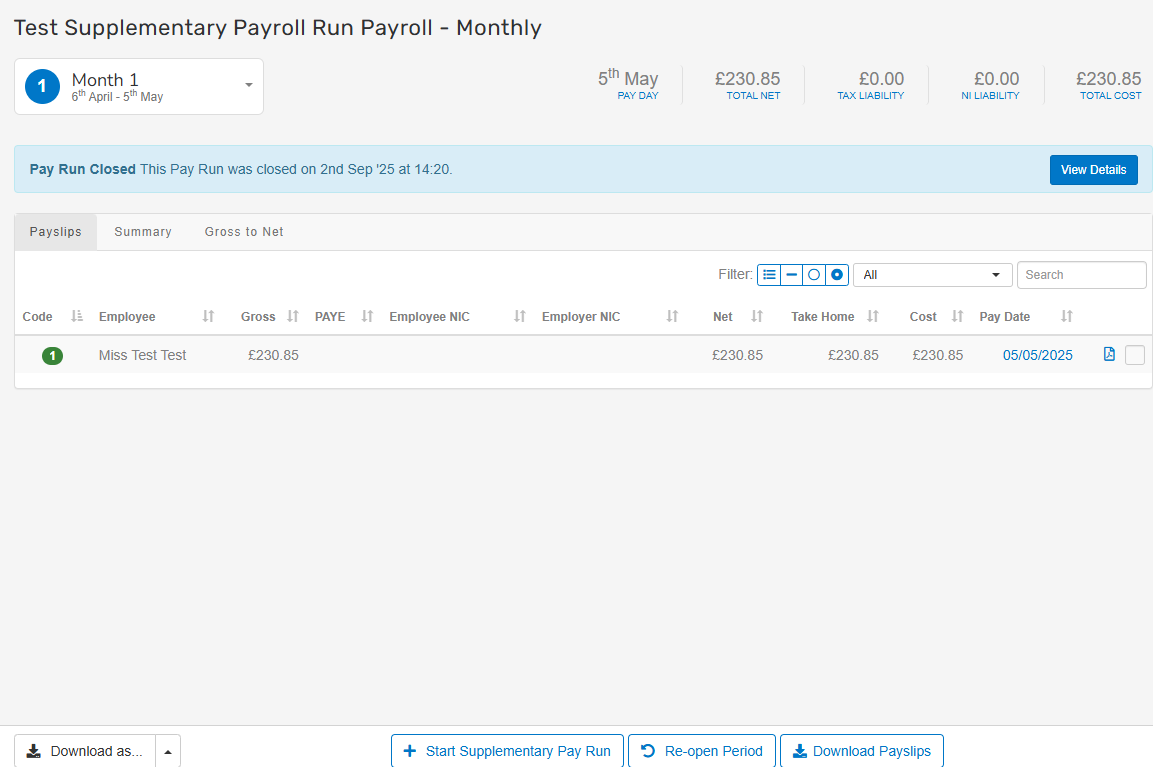Click the dash (minus) filter icon
The width and height of the screenshot is (1153, 769).
(x=791, y=275)
